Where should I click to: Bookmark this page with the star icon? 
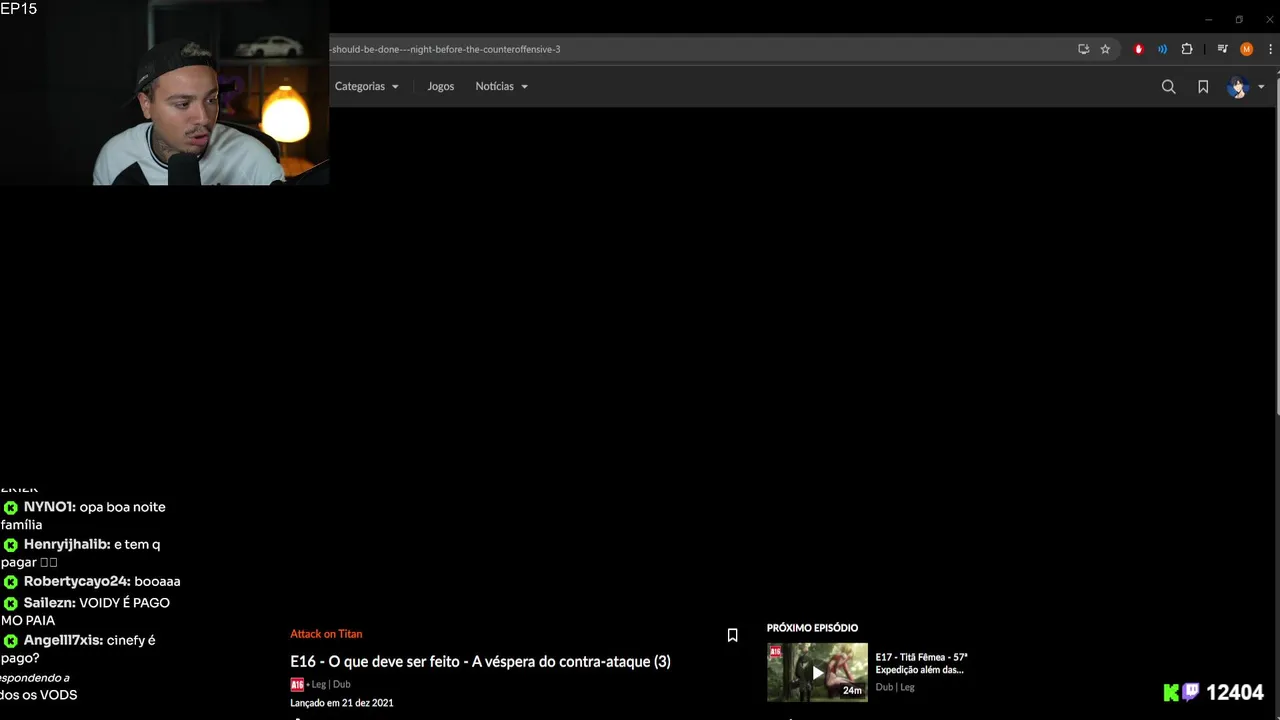(1105, 49)
